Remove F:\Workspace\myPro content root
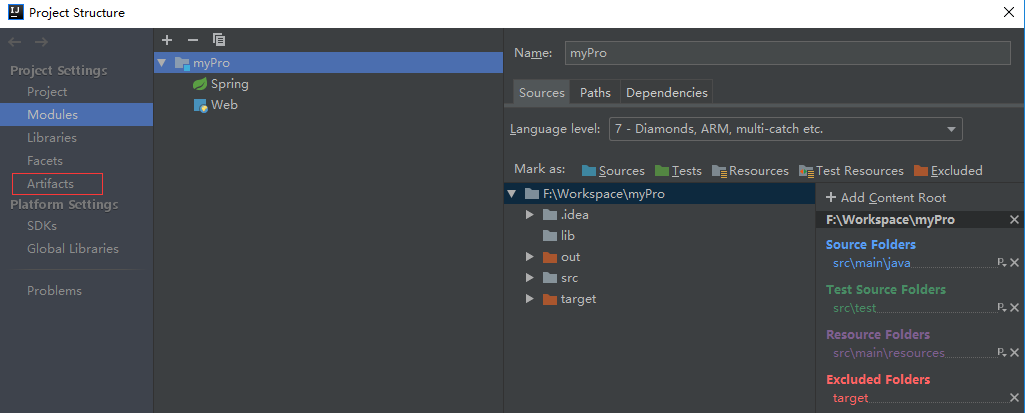The height and width of the screenshot is (413, 1025). (1015, 220)
